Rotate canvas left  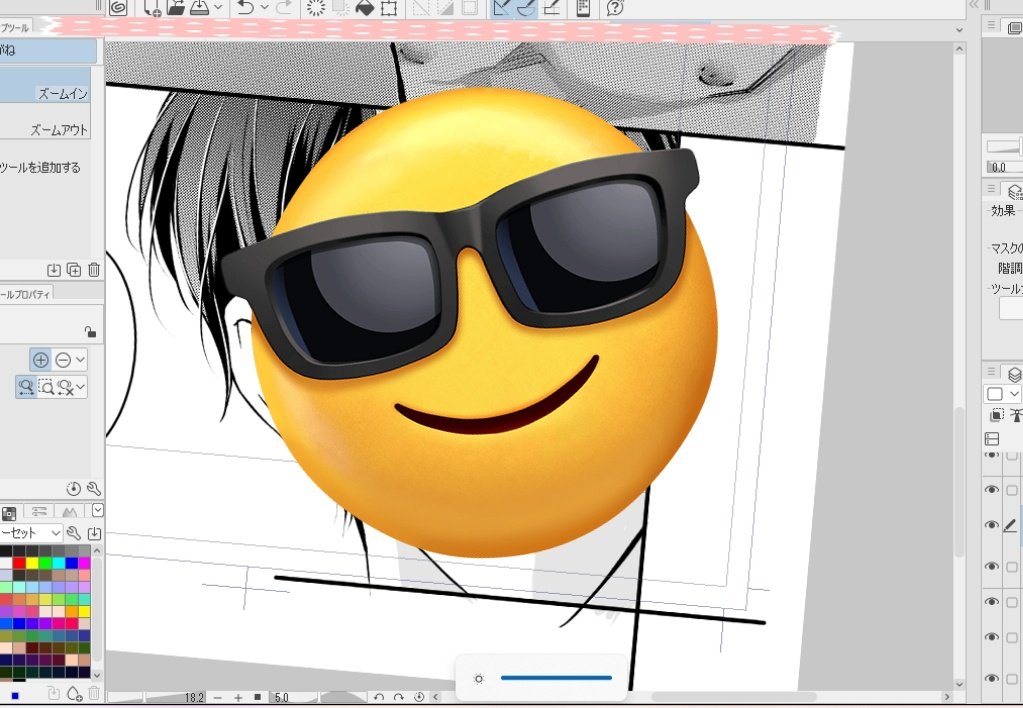click(378, 698)
